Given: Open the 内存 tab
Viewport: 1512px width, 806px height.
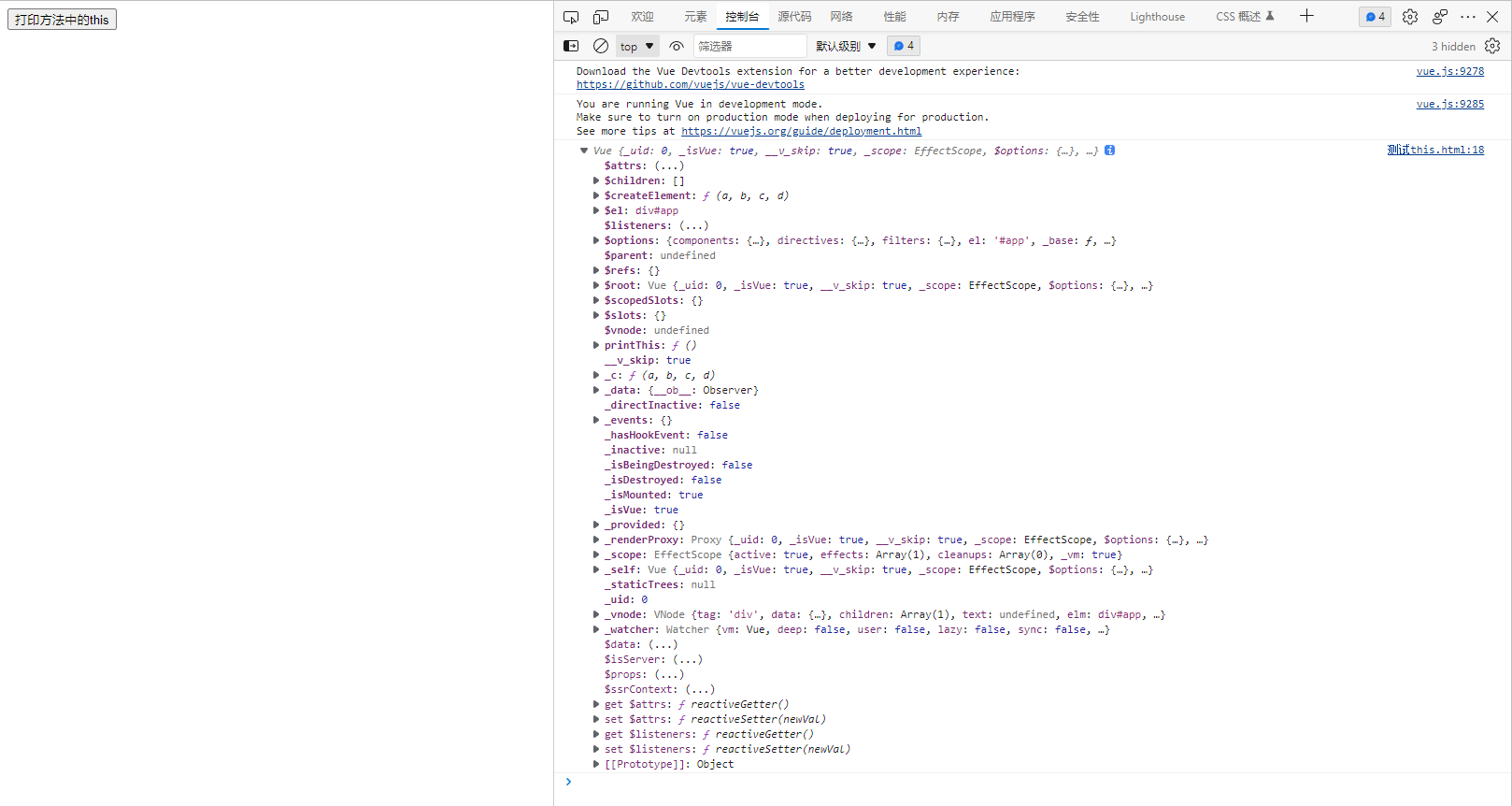Looking at the screenshot, I should (x=948, y=17).
